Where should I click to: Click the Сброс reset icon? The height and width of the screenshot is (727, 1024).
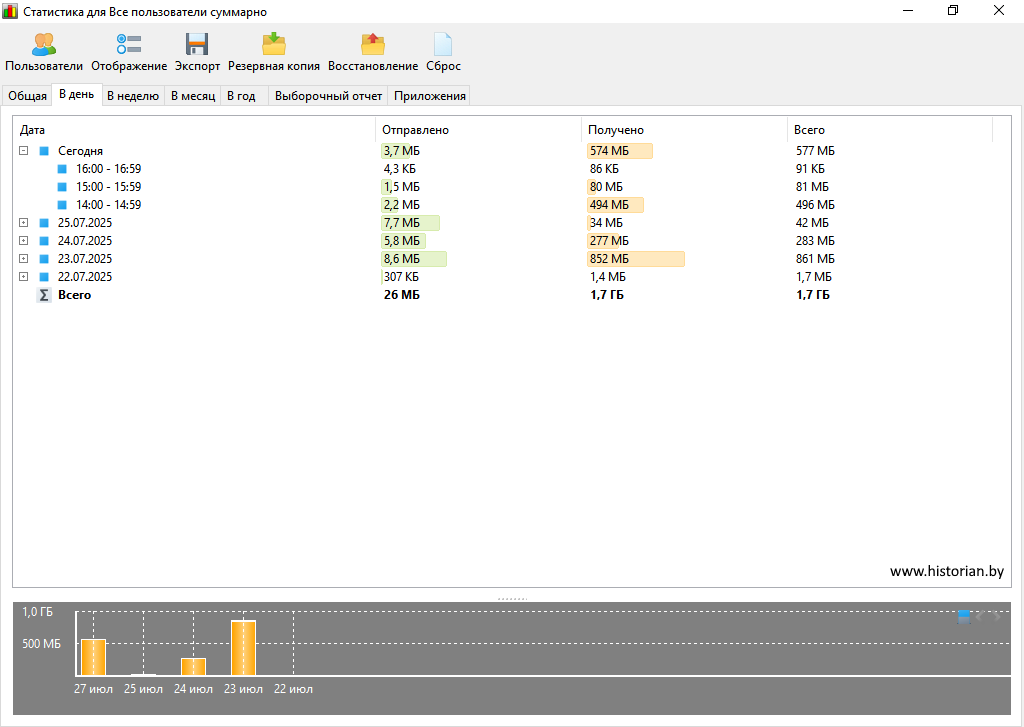coord(443,45)
